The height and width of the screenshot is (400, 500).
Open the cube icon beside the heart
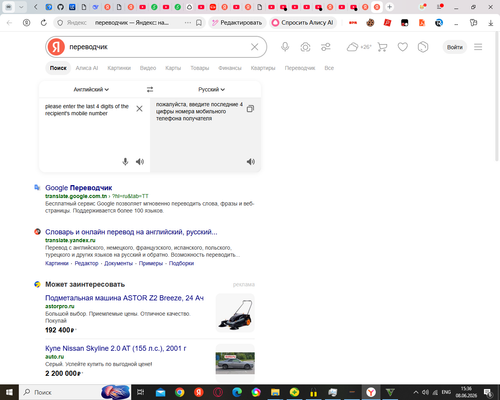pos(423,47)
